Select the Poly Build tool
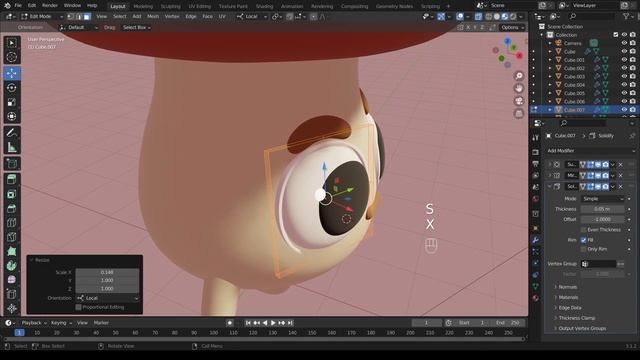This screenshot has height=360, width=640. [x=12, y=251]
